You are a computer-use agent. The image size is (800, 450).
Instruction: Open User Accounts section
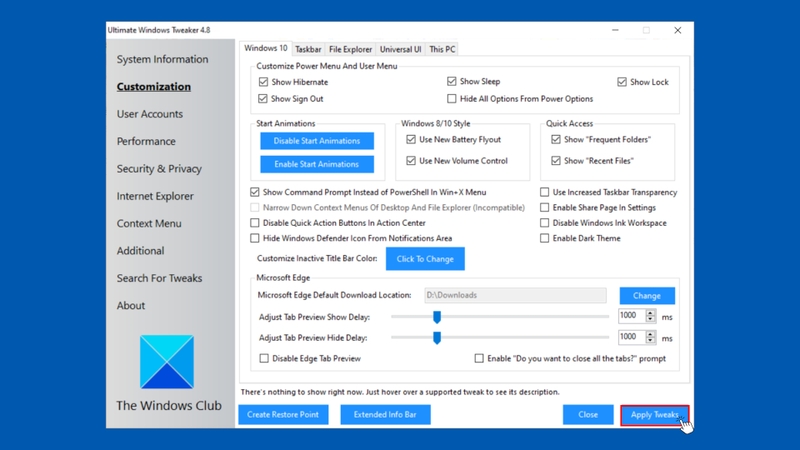pyautogui.click(x=149, y=114)
